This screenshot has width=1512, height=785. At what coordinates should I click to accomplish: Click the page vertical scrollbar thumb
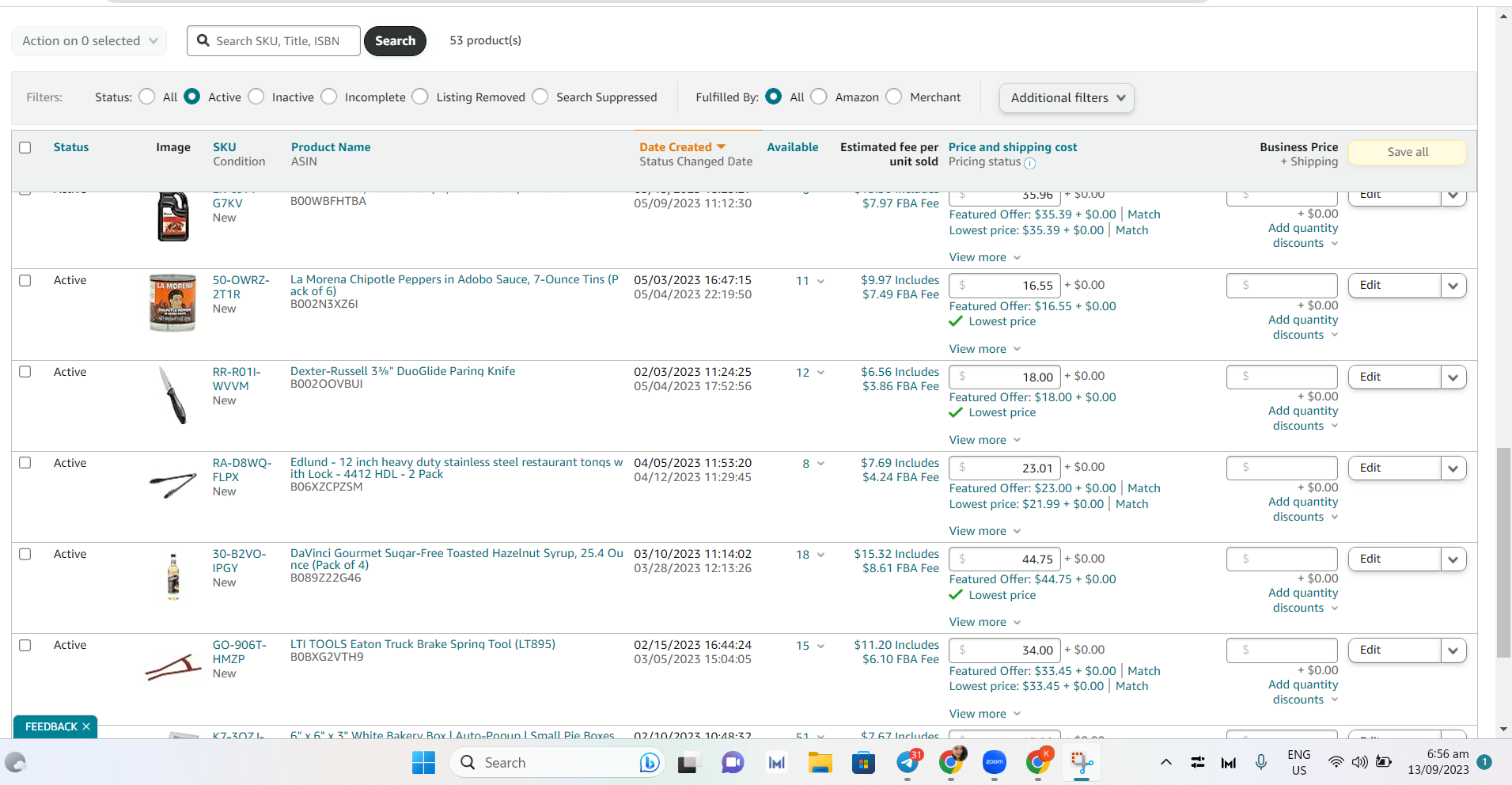point(1503,552)
